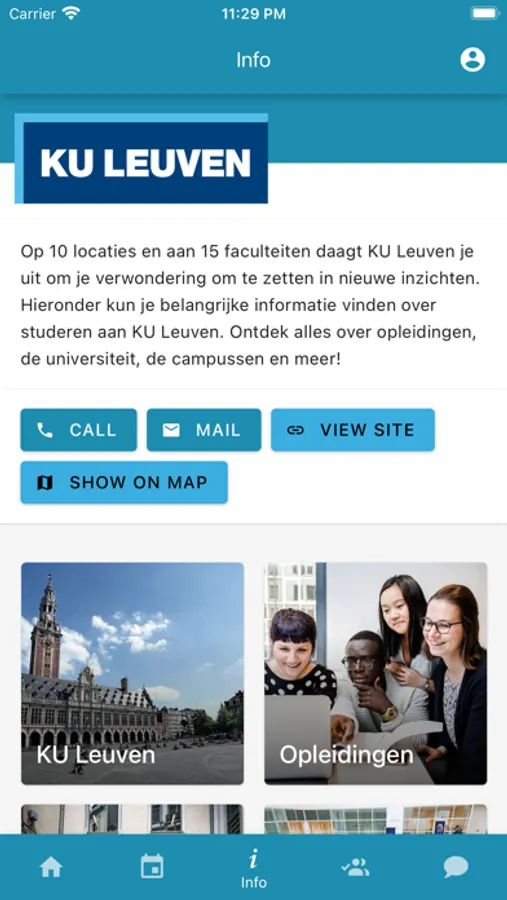Screen dimensions: 507x900
Task: Click the KU LEUVEN logo banner
Action: coord(141,158)
